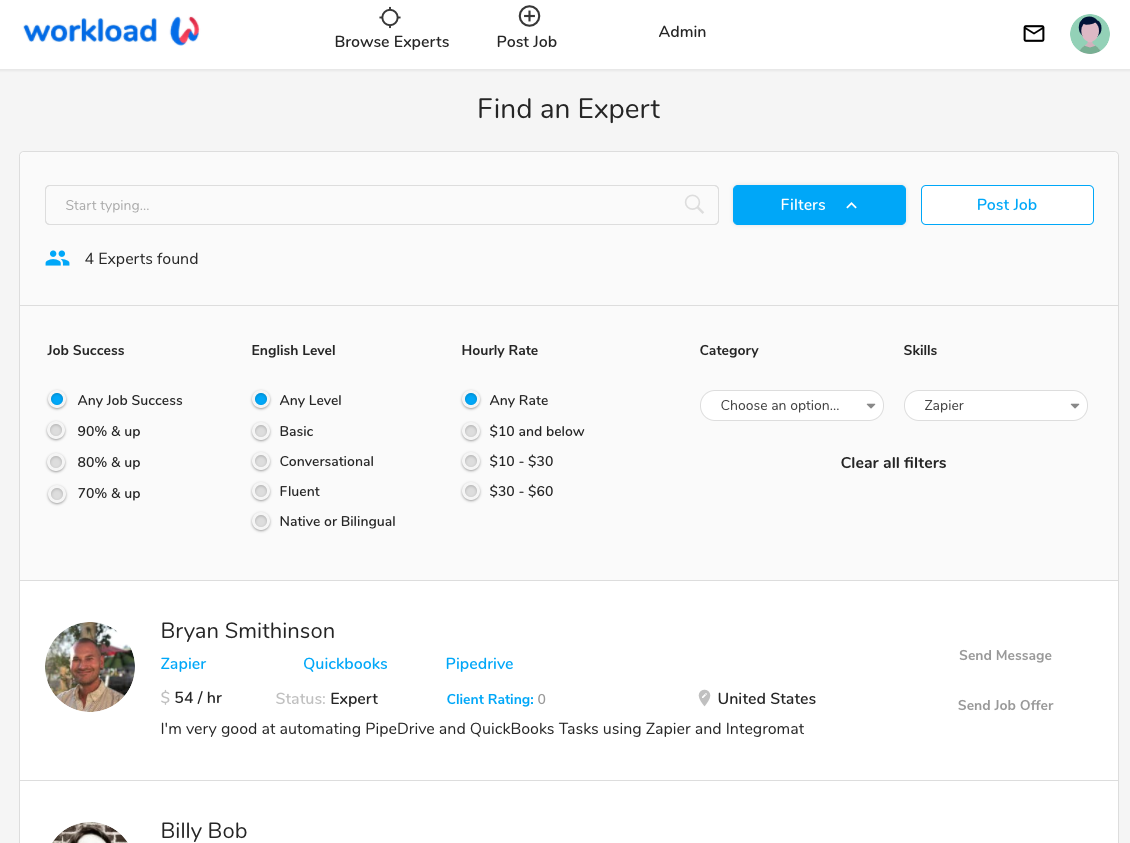The height and width of the screenshot is (843, 1130).
Task: Open the mail envelope icon
Action: click(x=1033, y=33)
